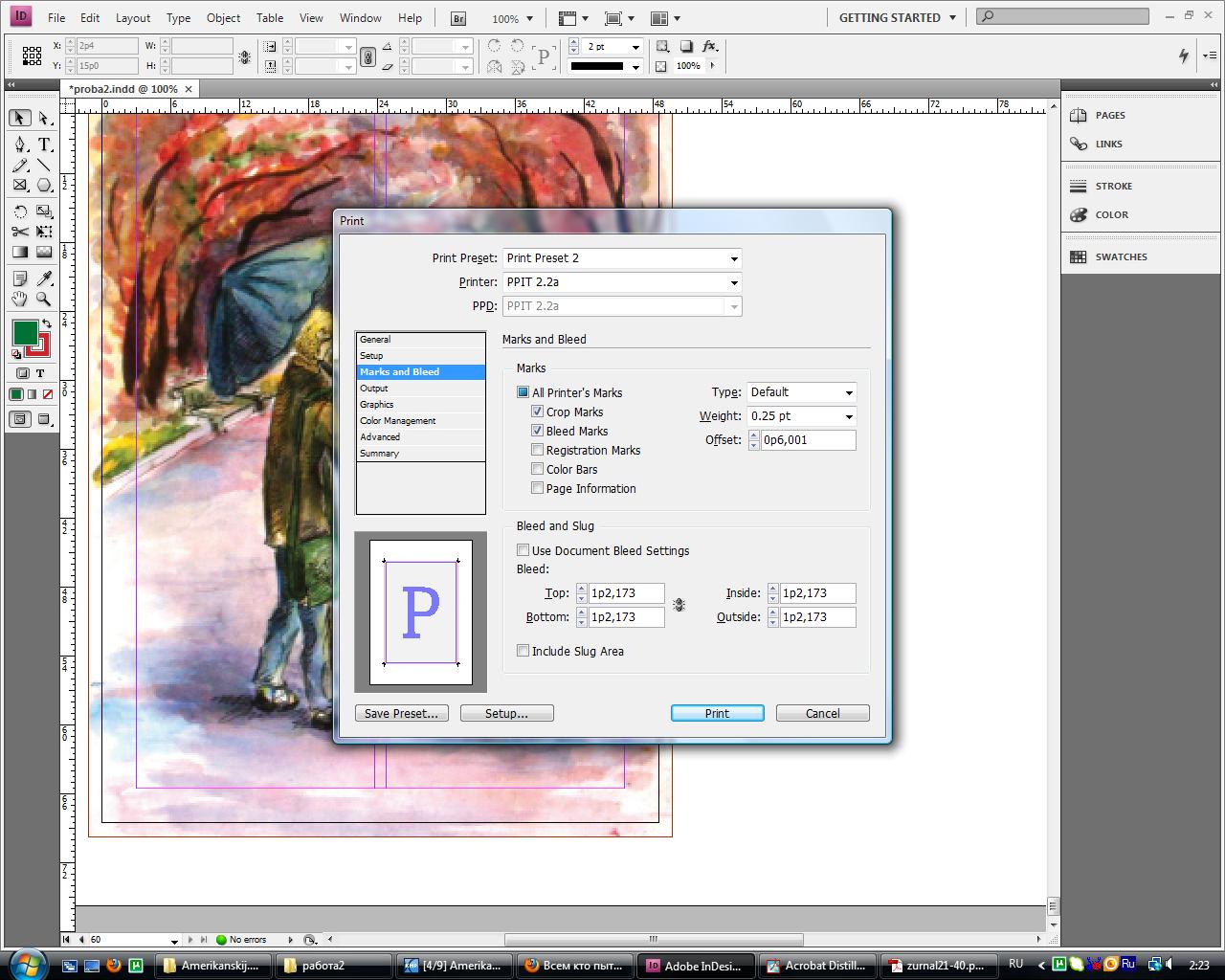
Task: Click the Offset value field
Action: click(808, 440)
